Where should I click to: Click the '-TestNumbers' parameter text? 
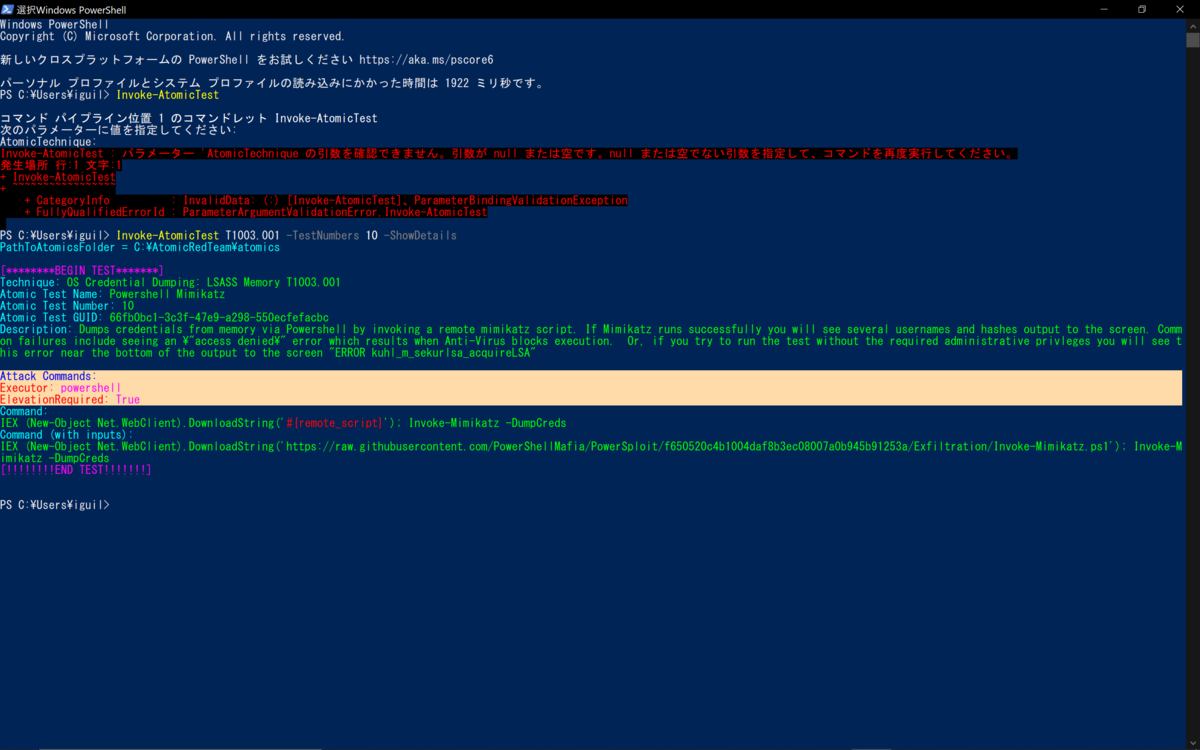click(322, 236)
